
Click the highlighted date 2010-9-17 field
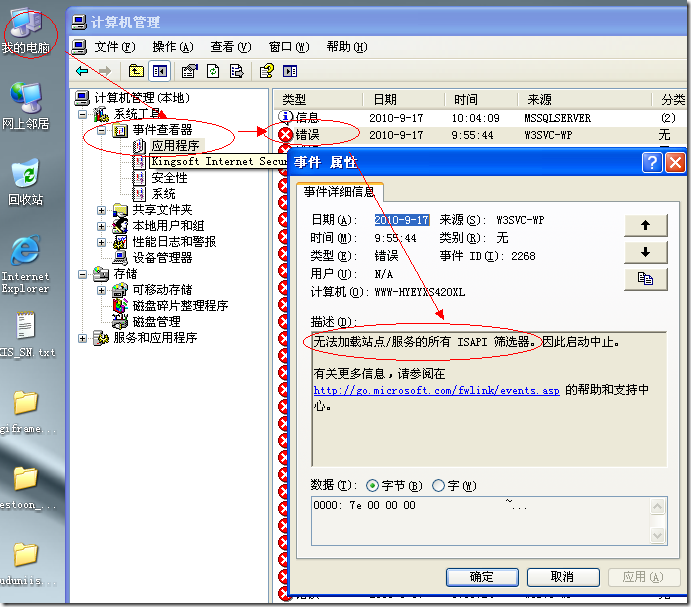(x=402, y=220)
